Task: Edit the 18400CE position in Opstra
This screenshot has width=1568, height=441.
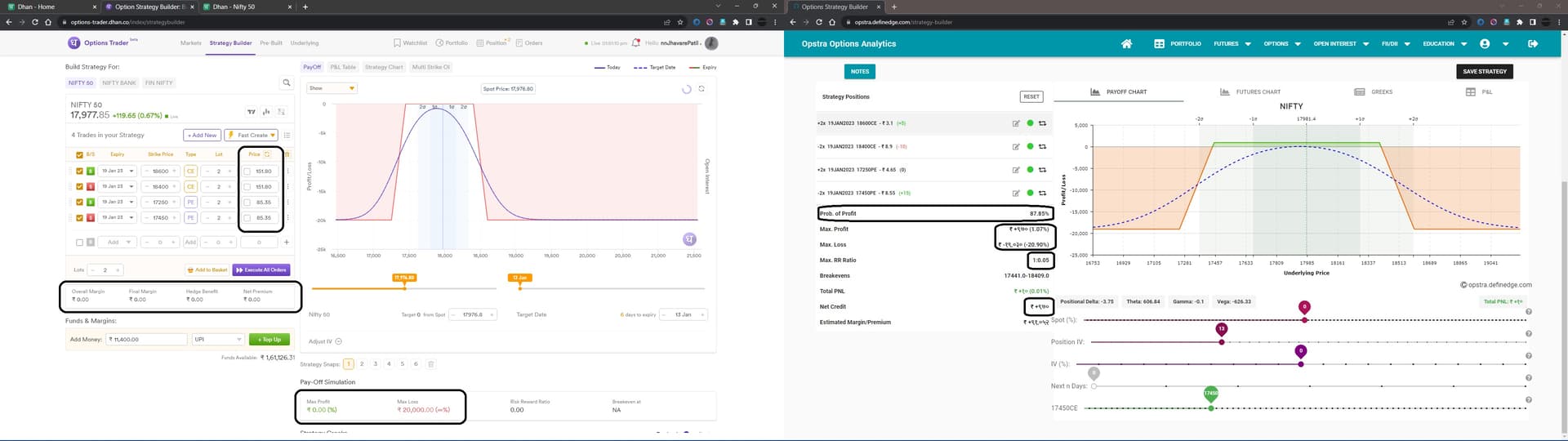Action: tap(1016, 147)
